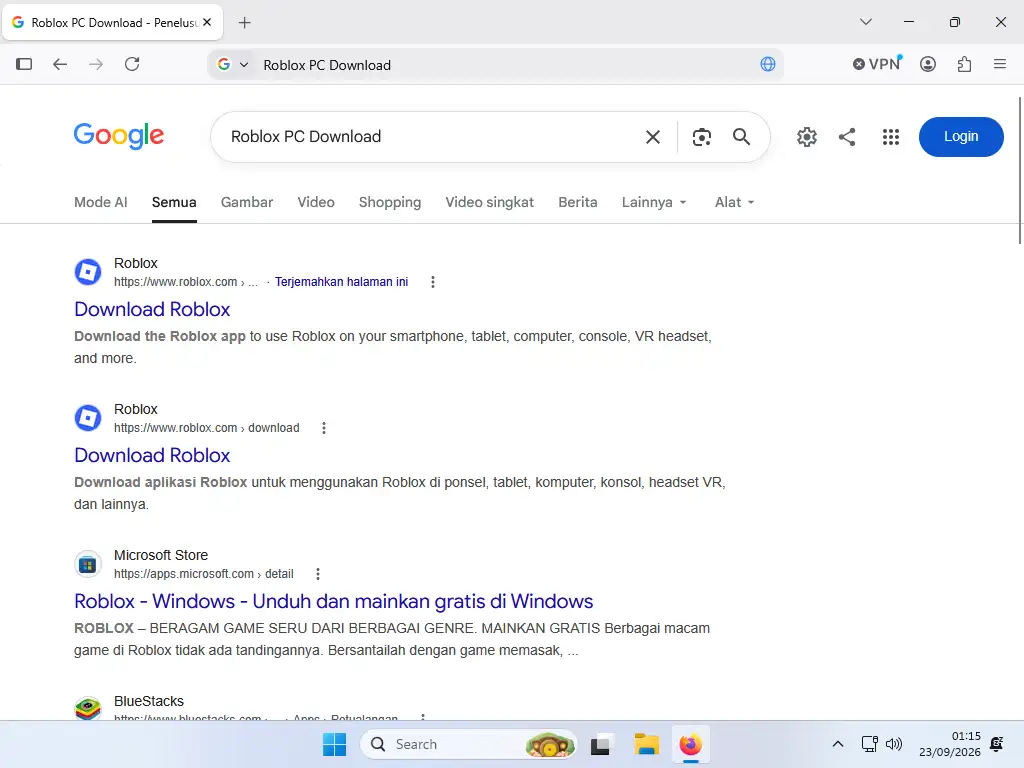Expand the Alat tools dropdown
This screenshot has width=1024, height=768.
[x=734, y=202]
